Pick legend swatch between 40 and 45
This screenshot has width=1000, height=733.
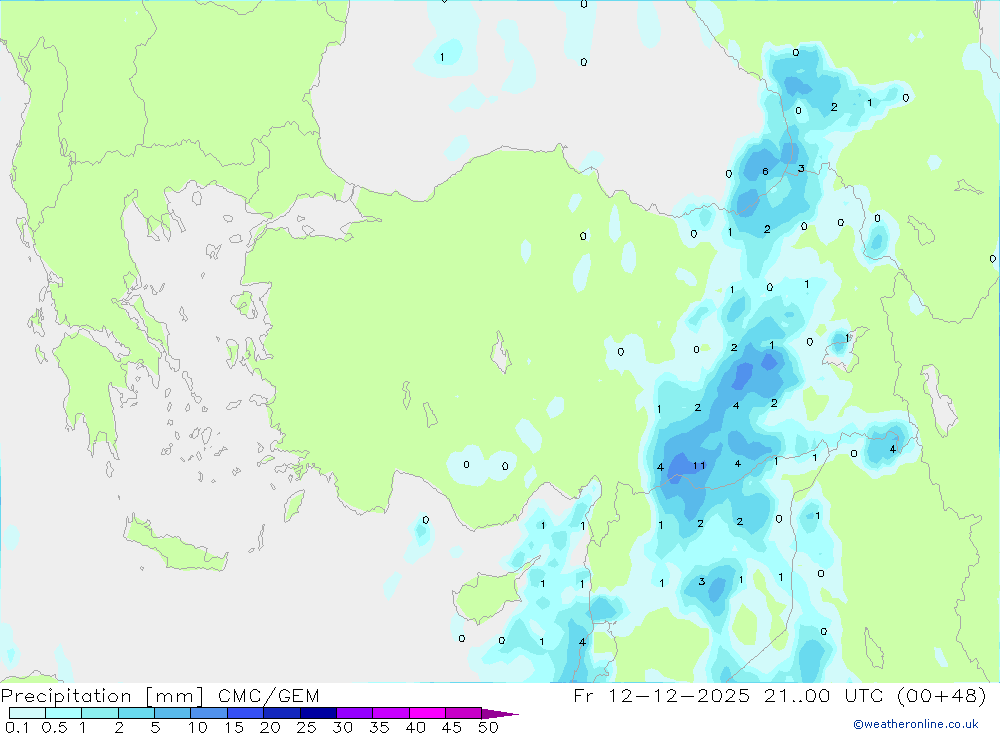click(x=427, y=713)
